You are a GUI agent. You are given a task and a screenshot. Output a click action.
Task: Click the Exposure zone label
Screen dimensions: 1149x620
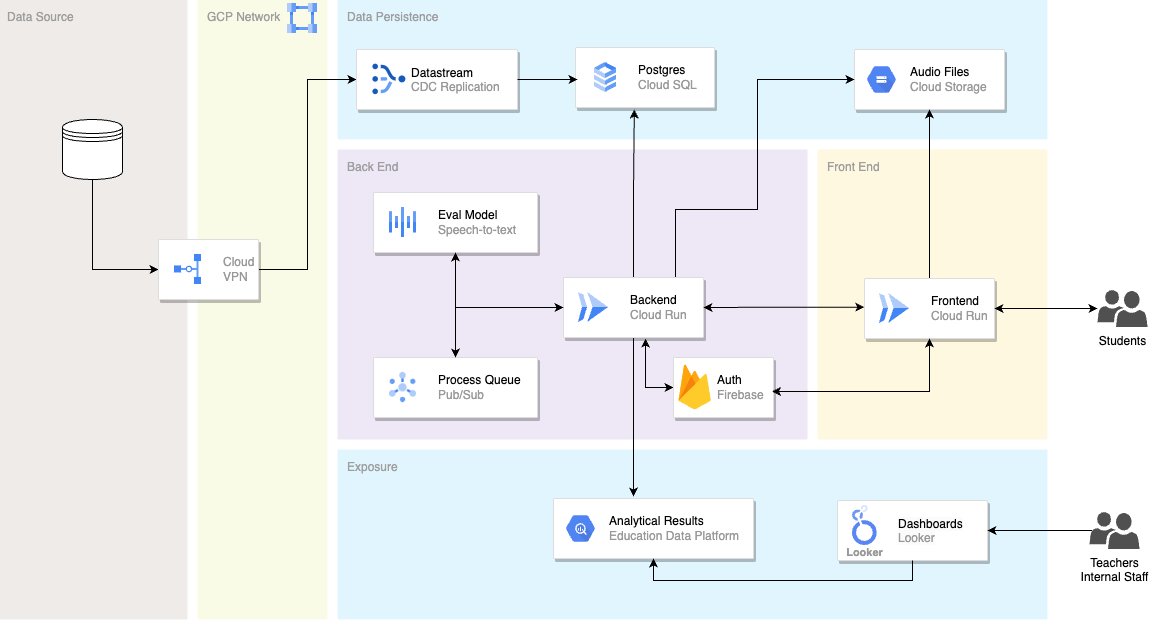[x=372, y=467]
